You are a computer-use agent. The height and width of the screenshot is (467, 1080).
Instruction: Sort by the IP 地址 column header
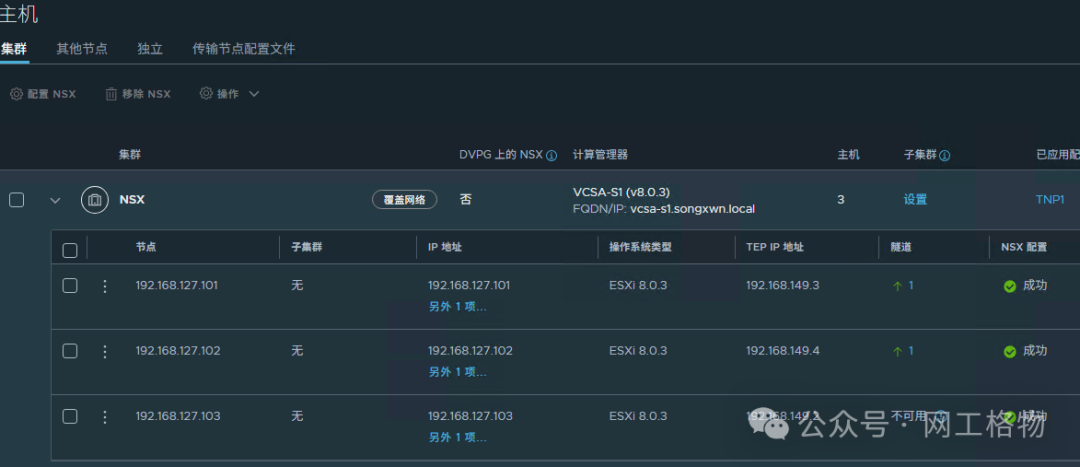(x=445, y=247)
